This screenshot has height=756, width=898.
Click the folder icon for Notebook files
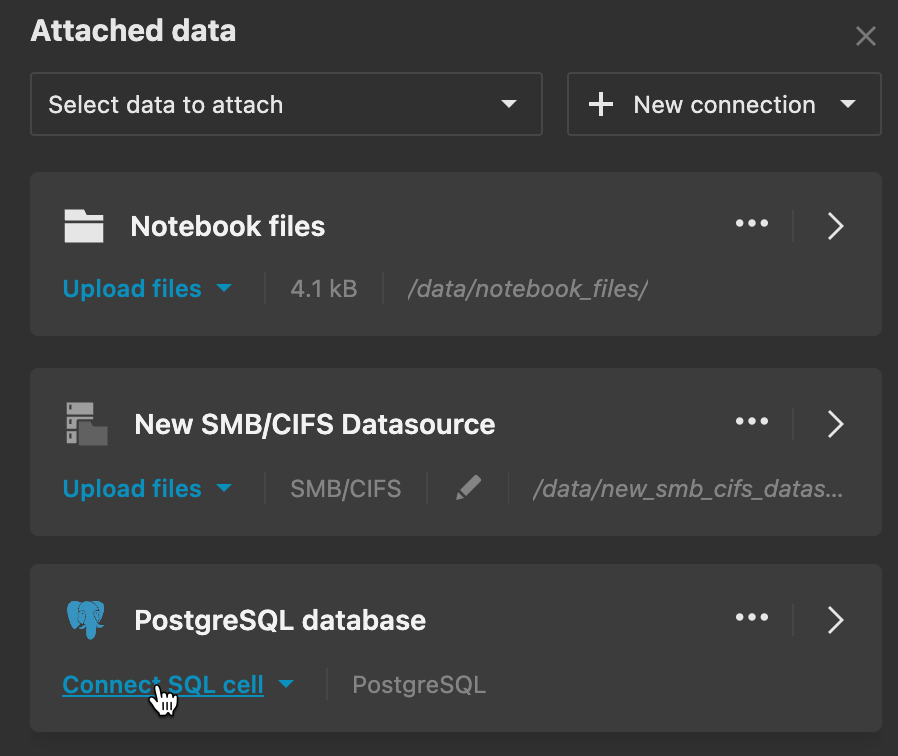(x=85, y=226)
